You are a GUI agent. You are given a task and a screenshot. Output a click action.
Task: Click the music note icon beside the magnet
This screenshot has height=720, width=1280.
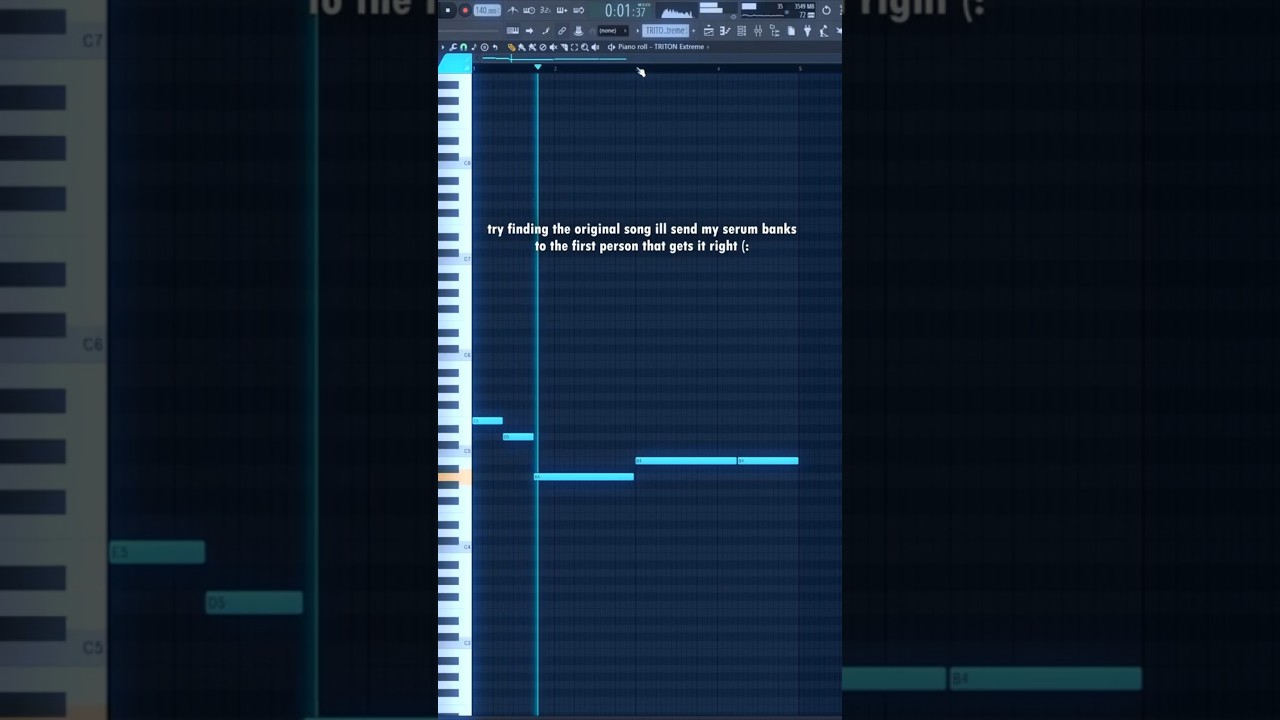(x=474, y=47)
